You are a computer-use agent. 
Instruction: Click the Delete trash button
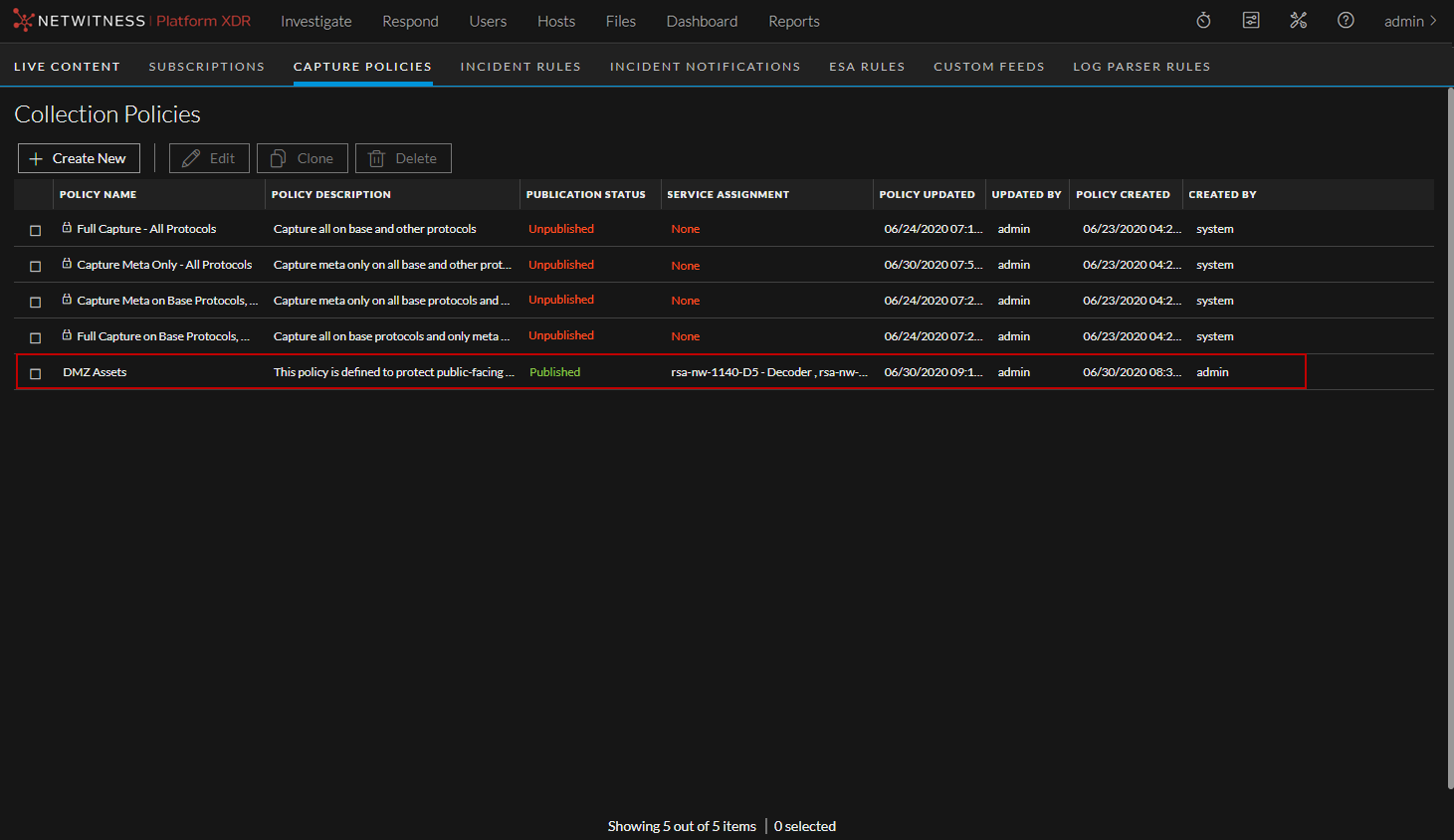click(403, 158)
